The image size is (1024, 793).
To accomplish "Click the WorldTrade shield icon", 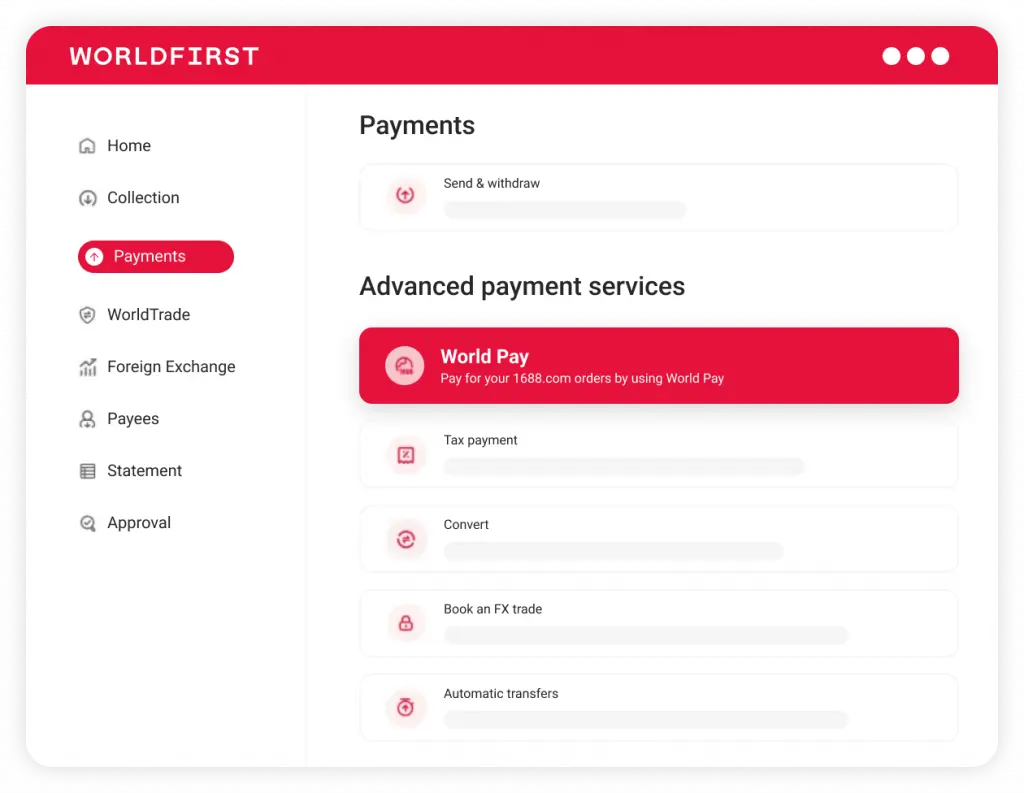I will [87, 315].
